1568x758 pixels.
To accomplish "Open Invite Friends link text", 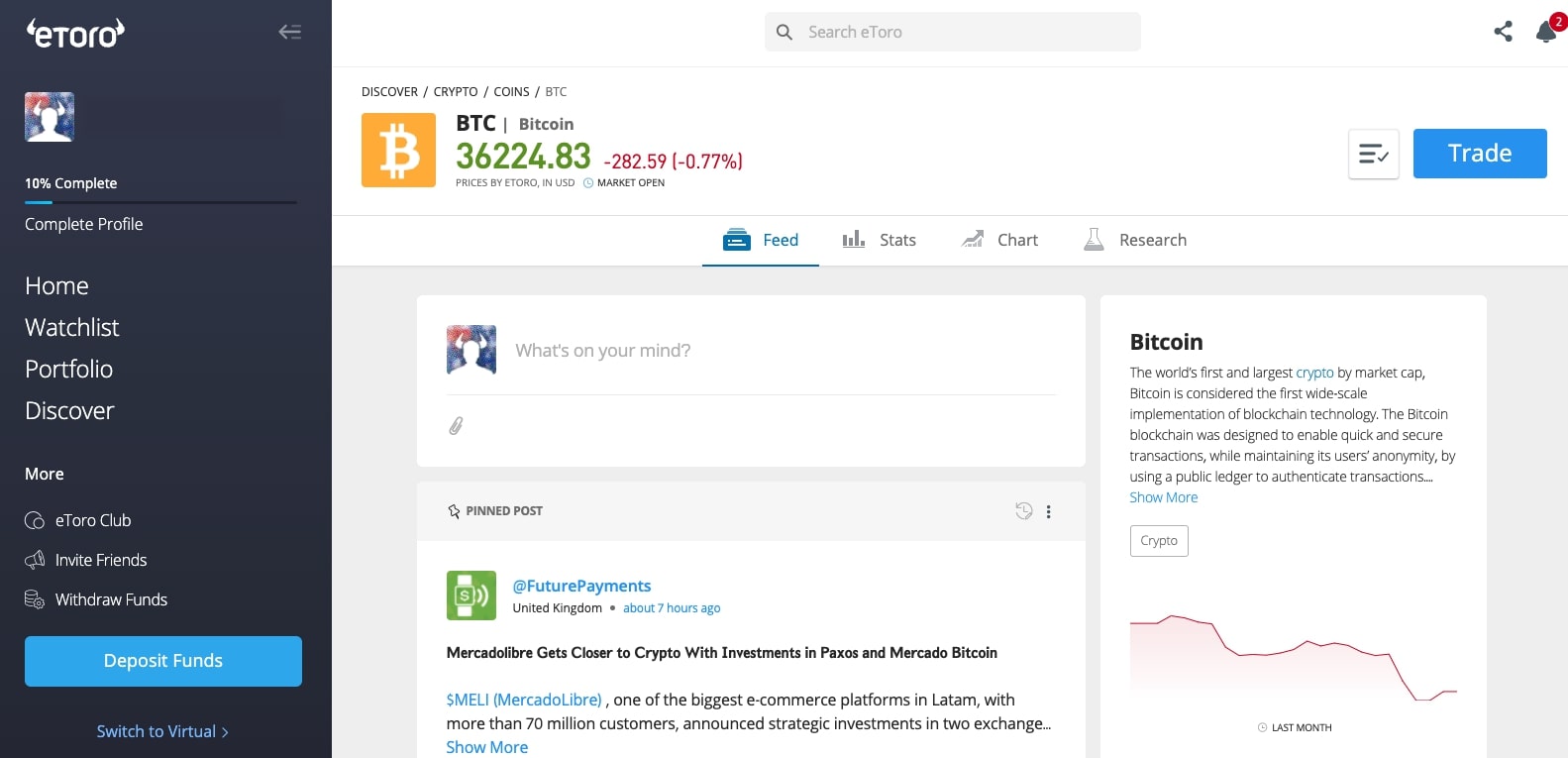I will click(101, 560).
